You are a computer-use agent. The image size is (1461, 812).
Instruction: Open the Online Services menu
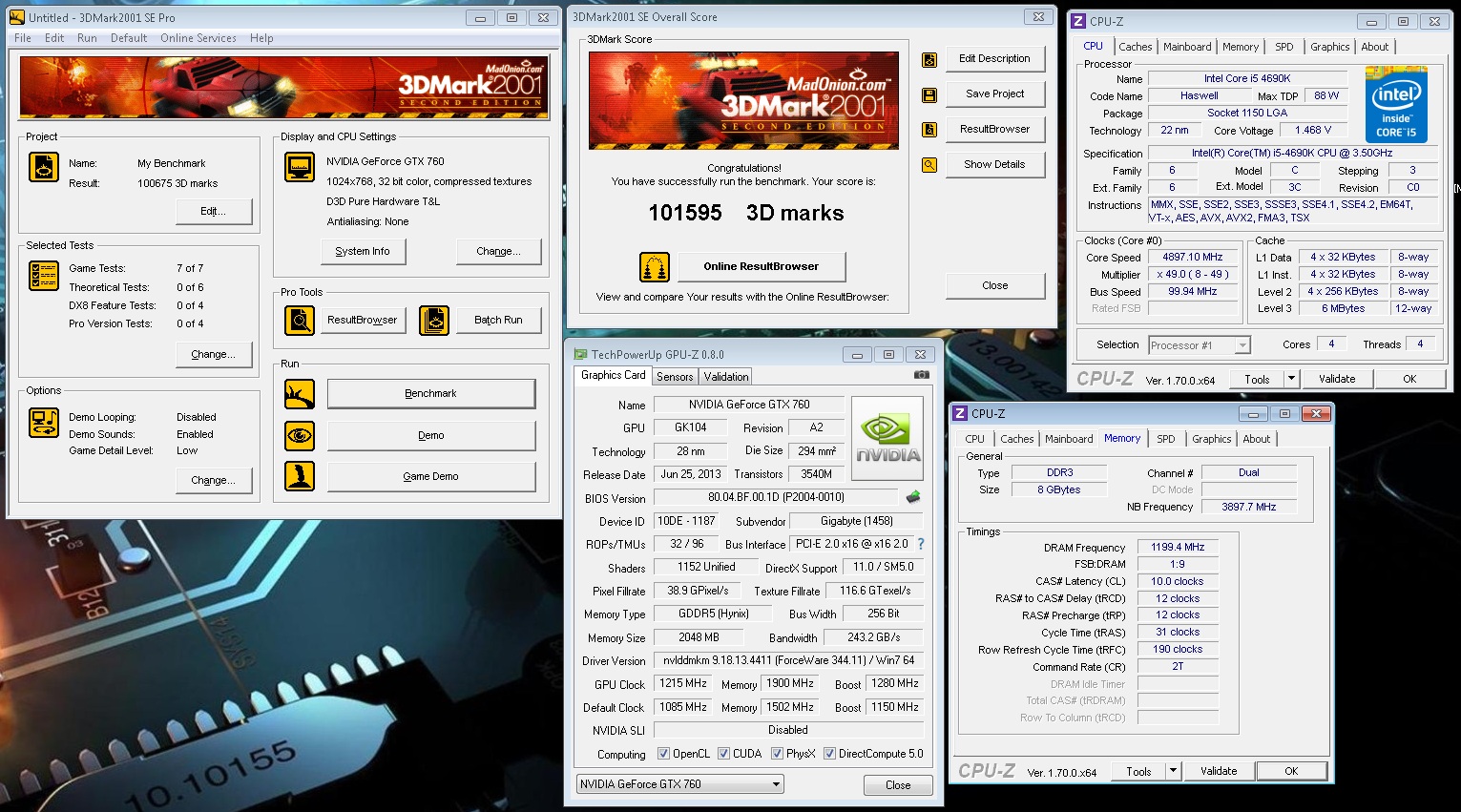tap(198, 38)
